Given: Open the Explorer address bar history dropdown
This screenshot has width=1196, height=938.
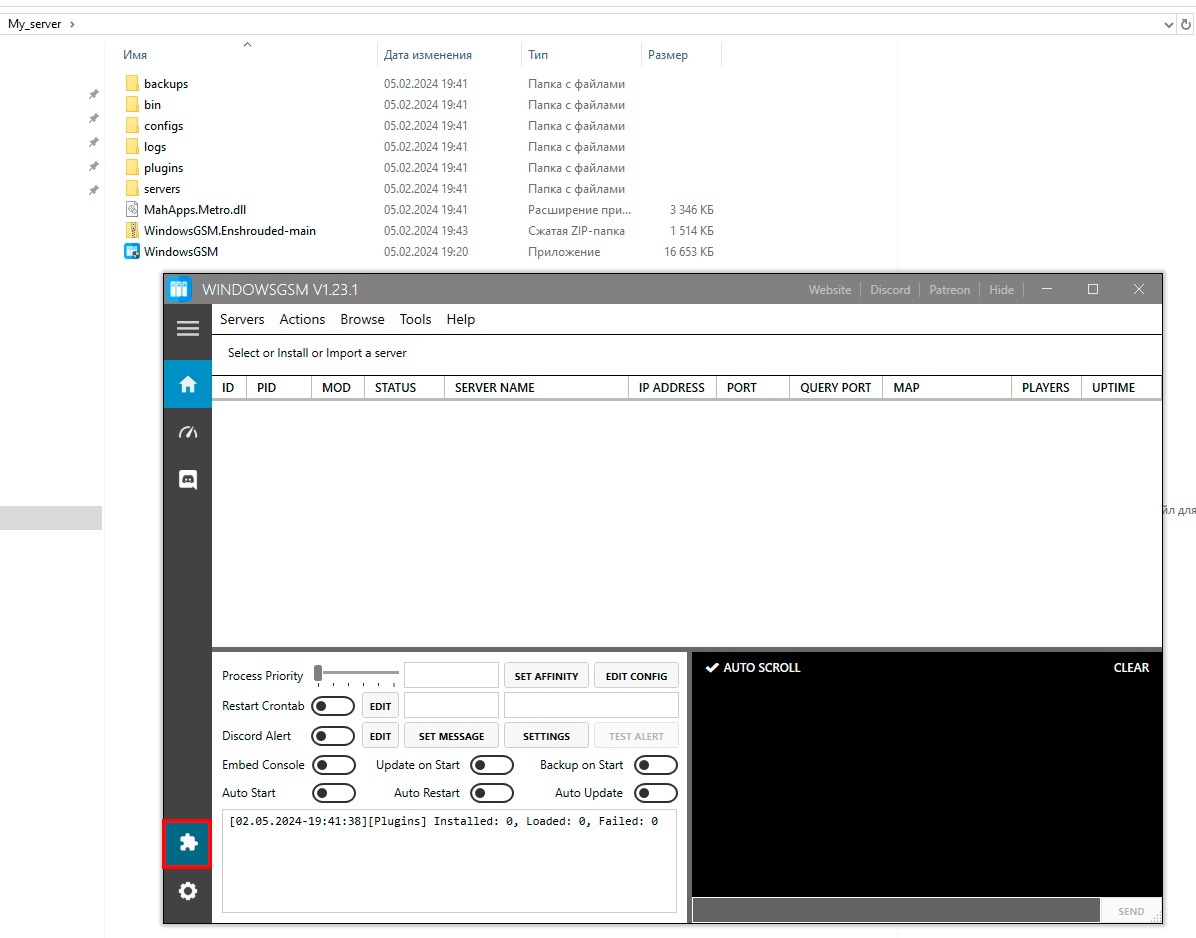Looking at the screenshot, I should [x=1169, y=24].
